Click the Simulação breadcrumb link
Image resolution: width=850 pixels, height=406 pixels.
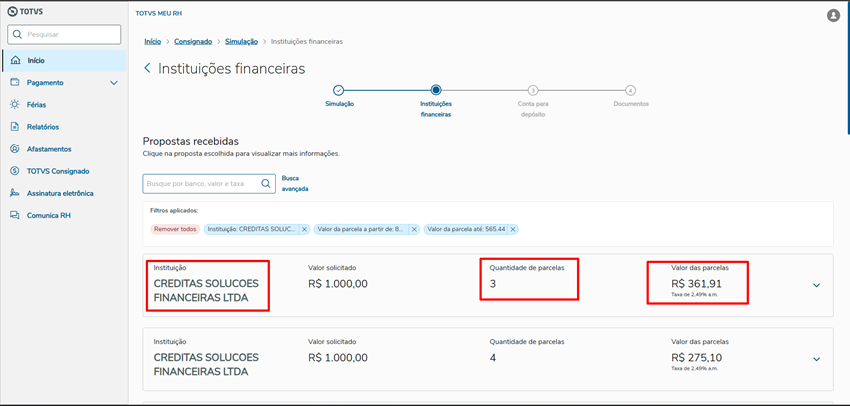pyautogui.click(x=241, y=41)
